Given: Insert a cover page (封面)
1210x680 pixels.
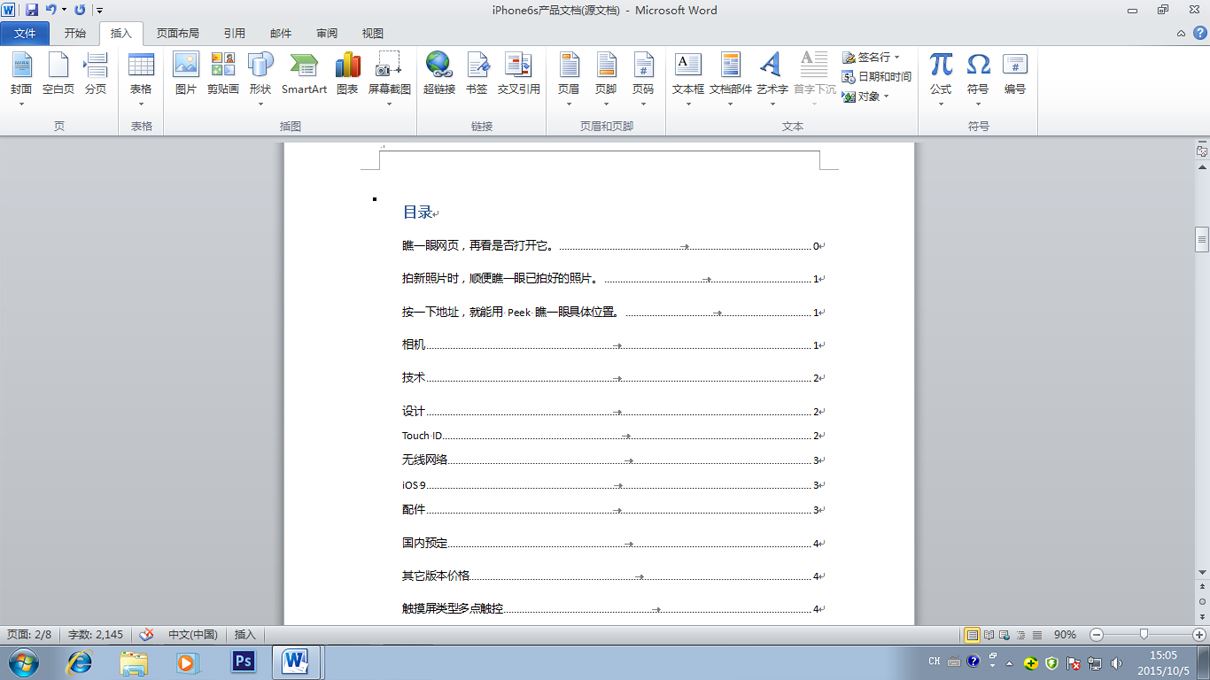Looking at the screenshot, I should (21, 78).
